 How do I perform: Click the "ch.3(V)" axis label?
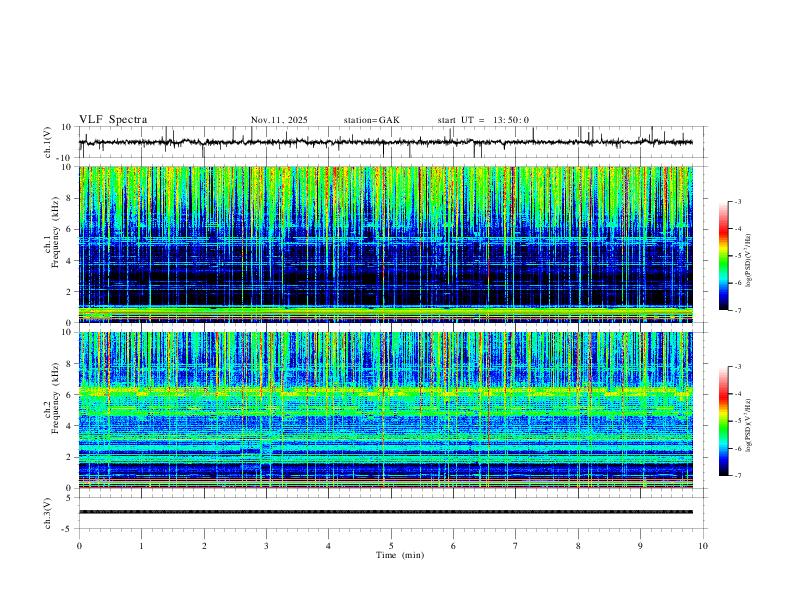(x=48, y=513)
